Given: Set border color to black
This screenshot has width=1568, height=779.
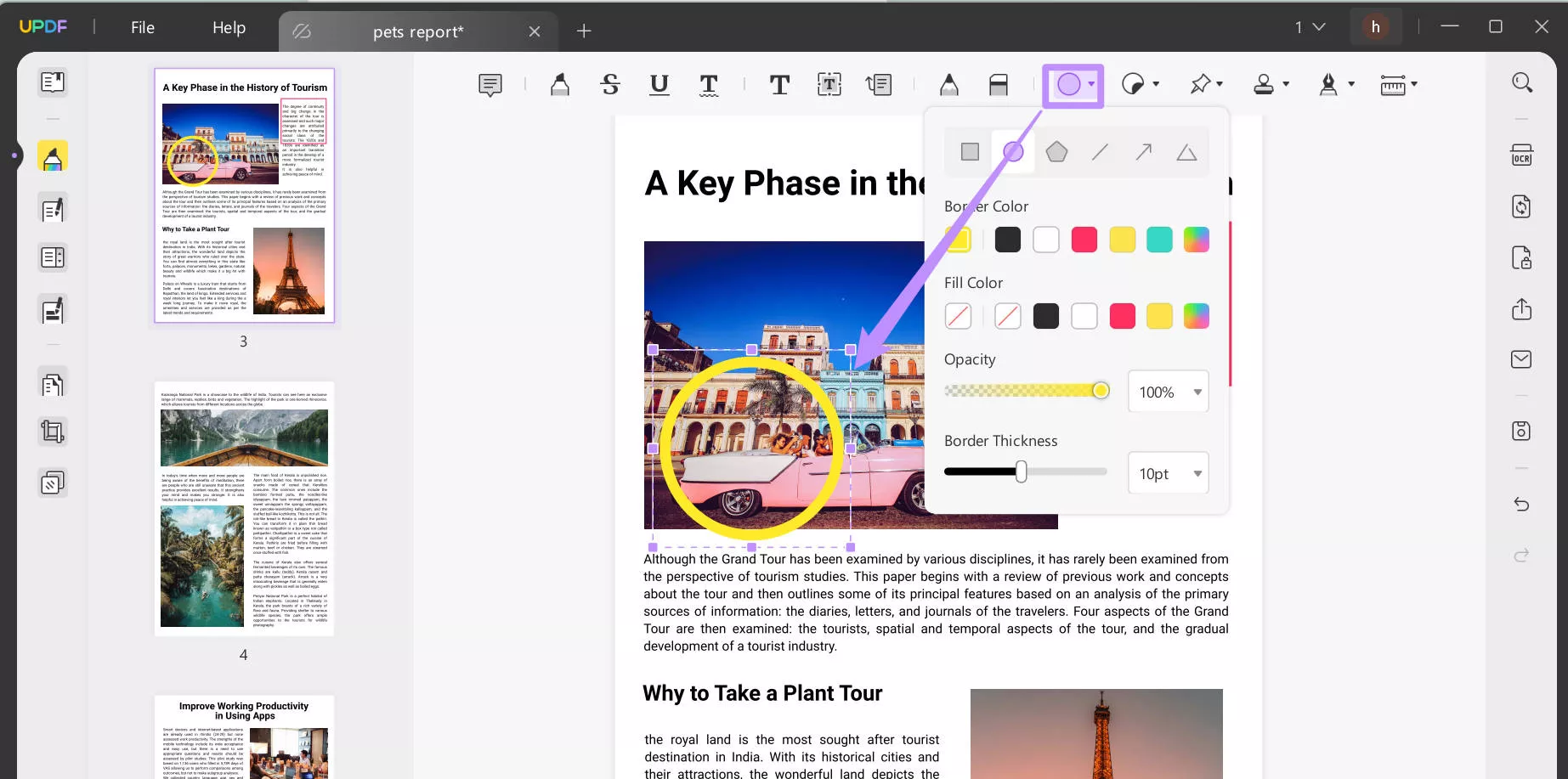Looking at the screenshot, I should click(1008, 240).
